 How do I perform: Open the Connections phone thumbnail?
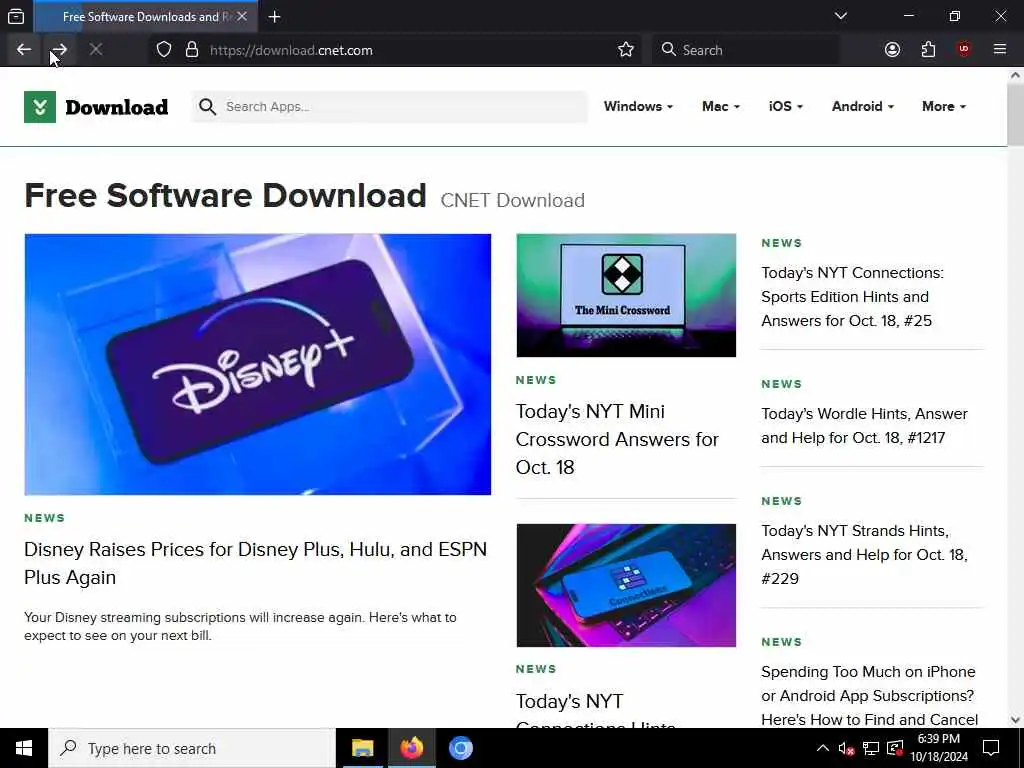626,585
